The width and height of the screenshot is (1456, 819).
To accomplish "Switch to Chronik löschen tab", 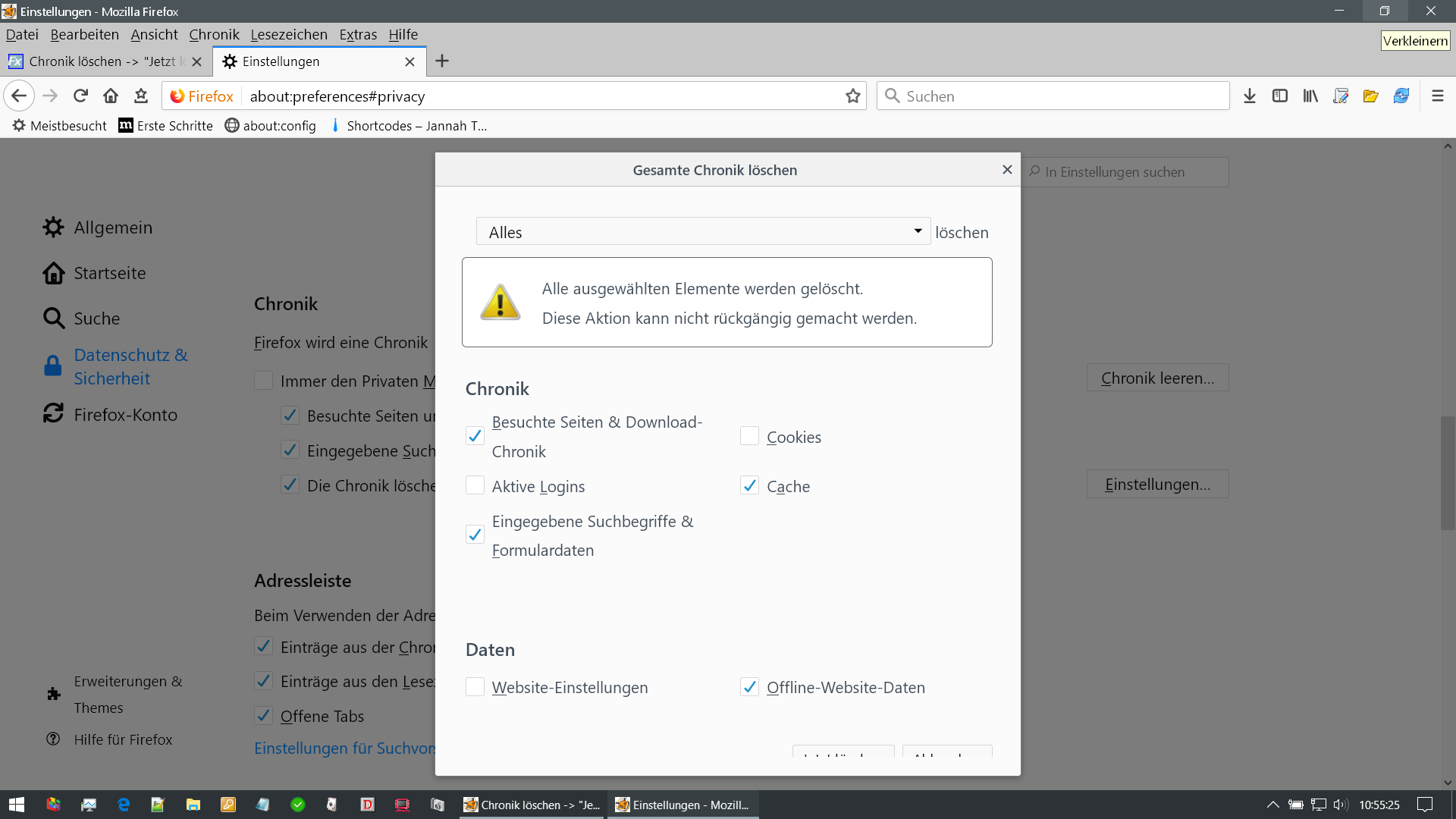I will [x=99, y=61].
